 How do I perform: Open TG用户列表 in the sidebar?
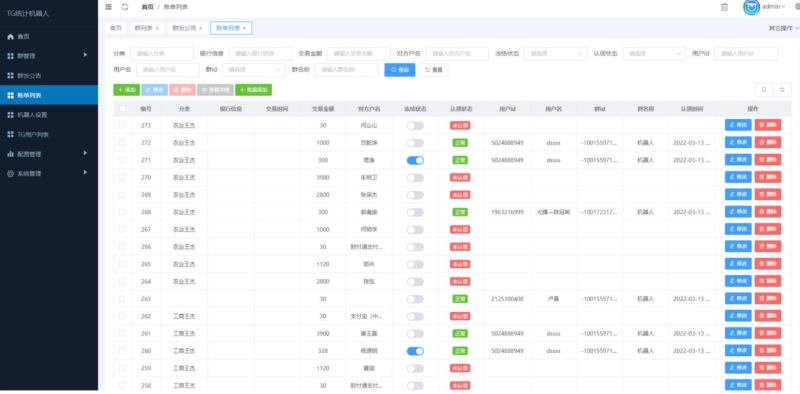[x=48, y=134]
